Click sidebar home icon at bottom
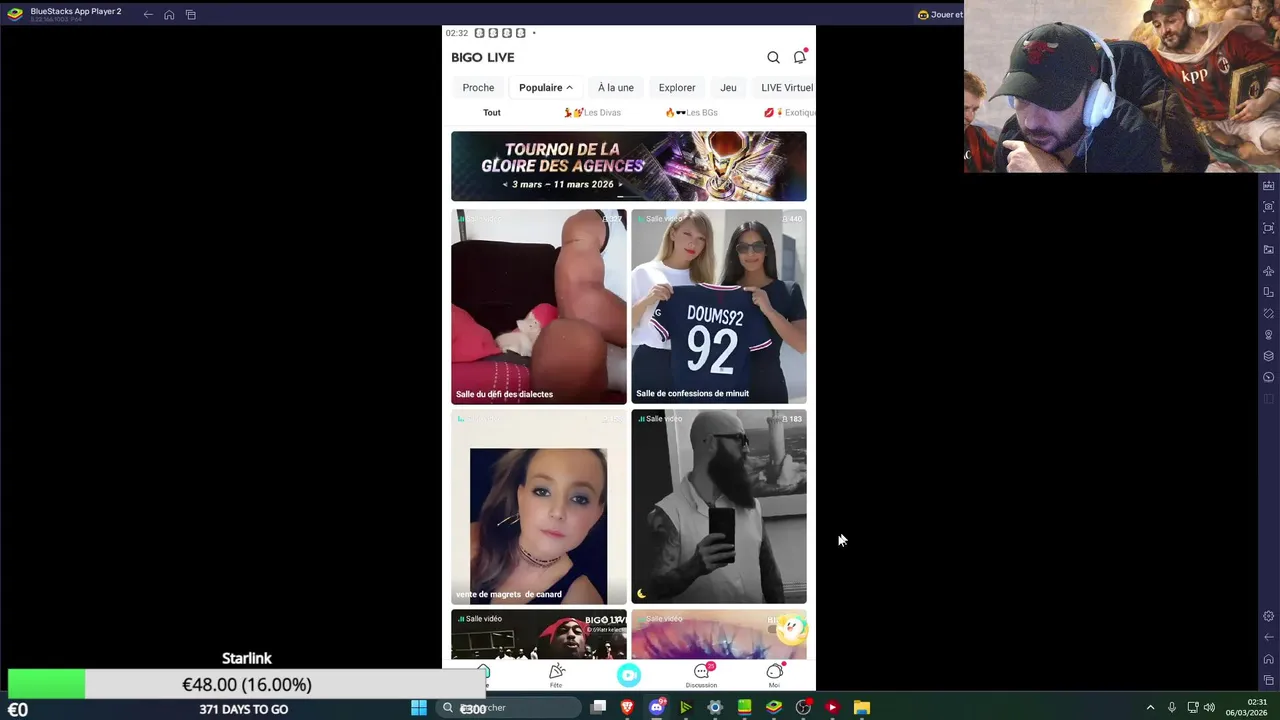The height and width of the screenshot is (720, 1280). (x=1268, y=659)
